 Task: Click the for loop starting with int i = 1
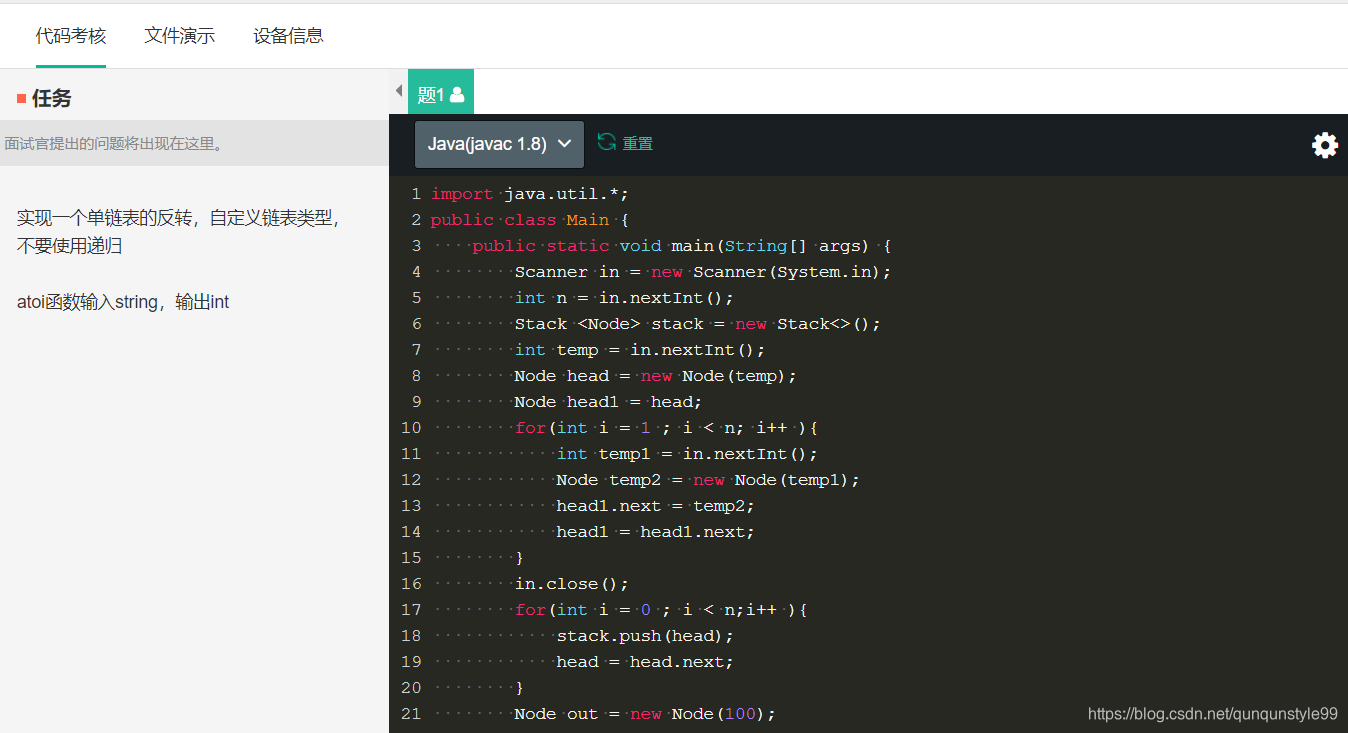pos(666,428)
